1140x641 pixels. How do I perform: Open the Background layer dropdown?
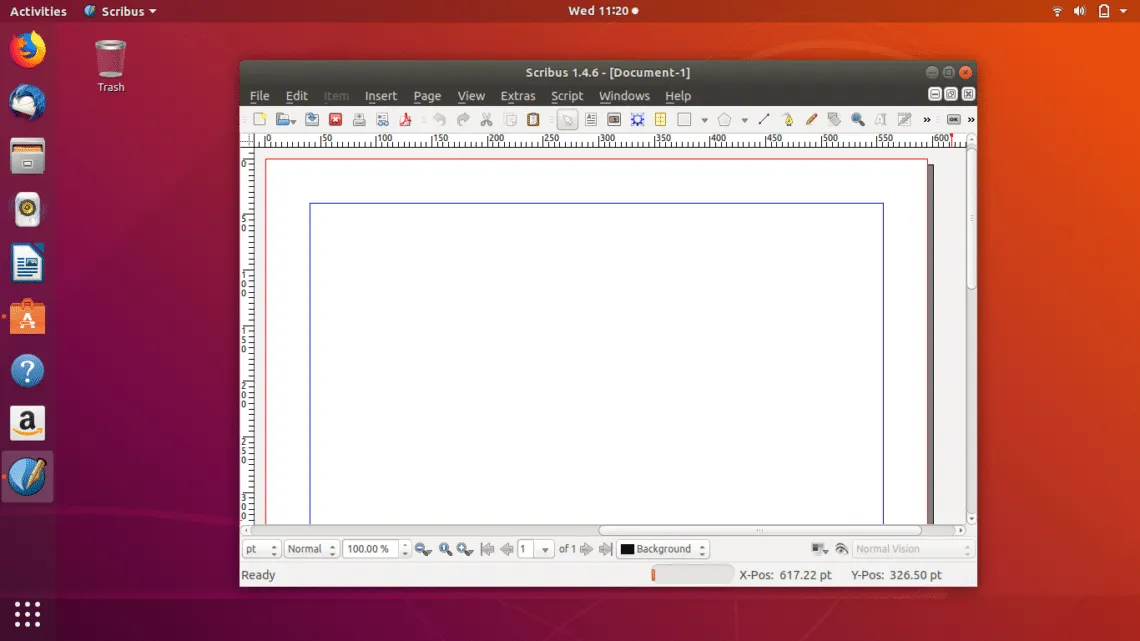point(663,549)
